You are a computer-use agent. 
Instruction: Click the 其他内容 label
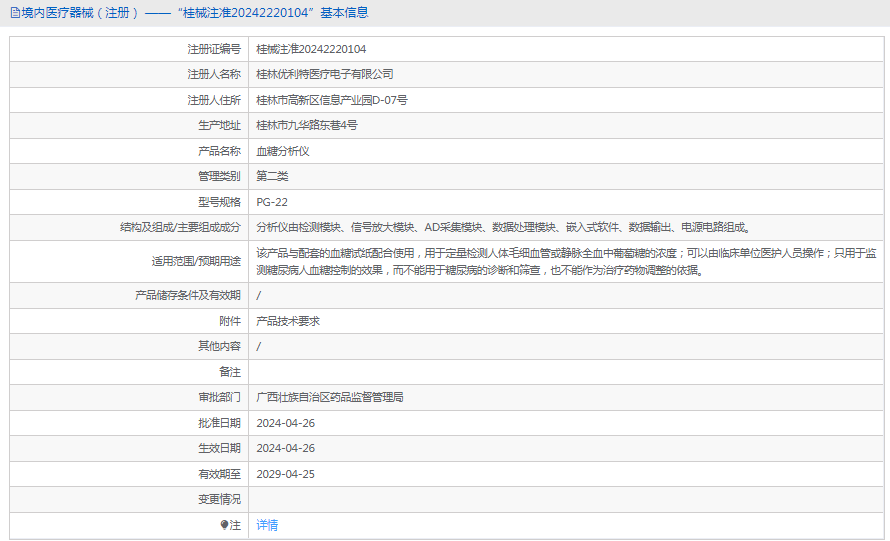point(219,346)
